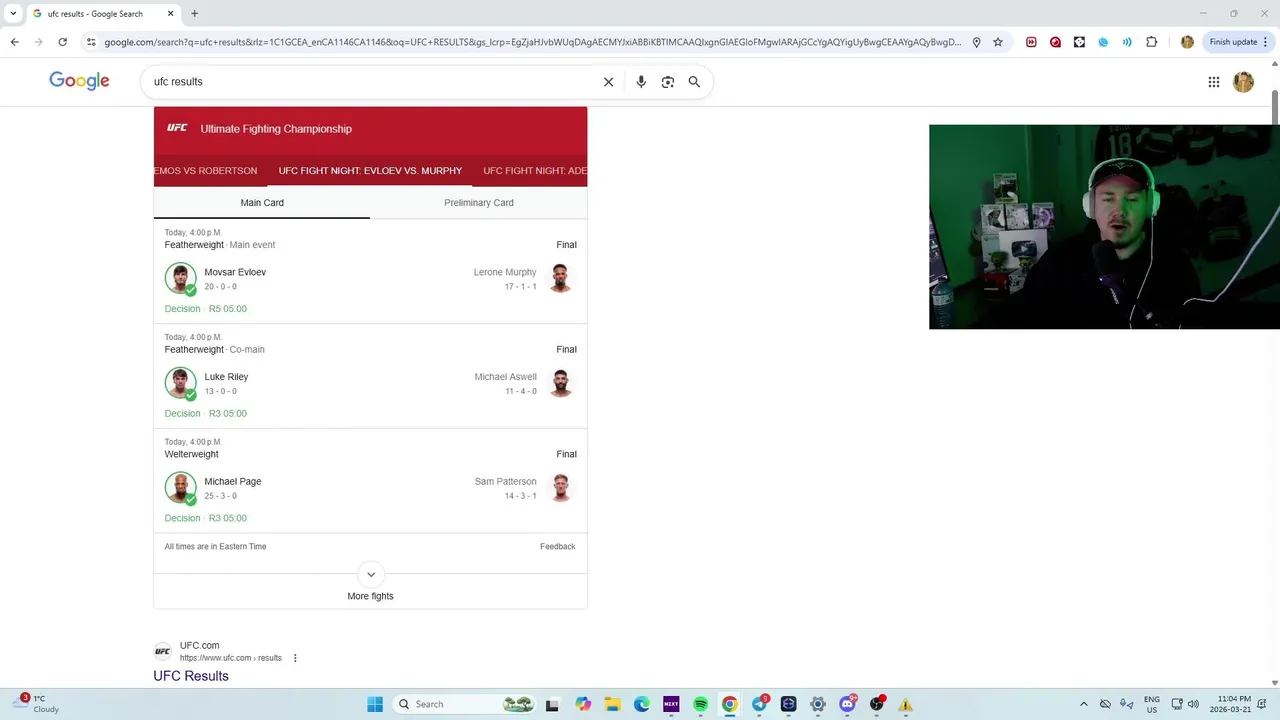Open the Google apps grid
The width and height of the screenshot is (1280, 720).
[1214, 82]
